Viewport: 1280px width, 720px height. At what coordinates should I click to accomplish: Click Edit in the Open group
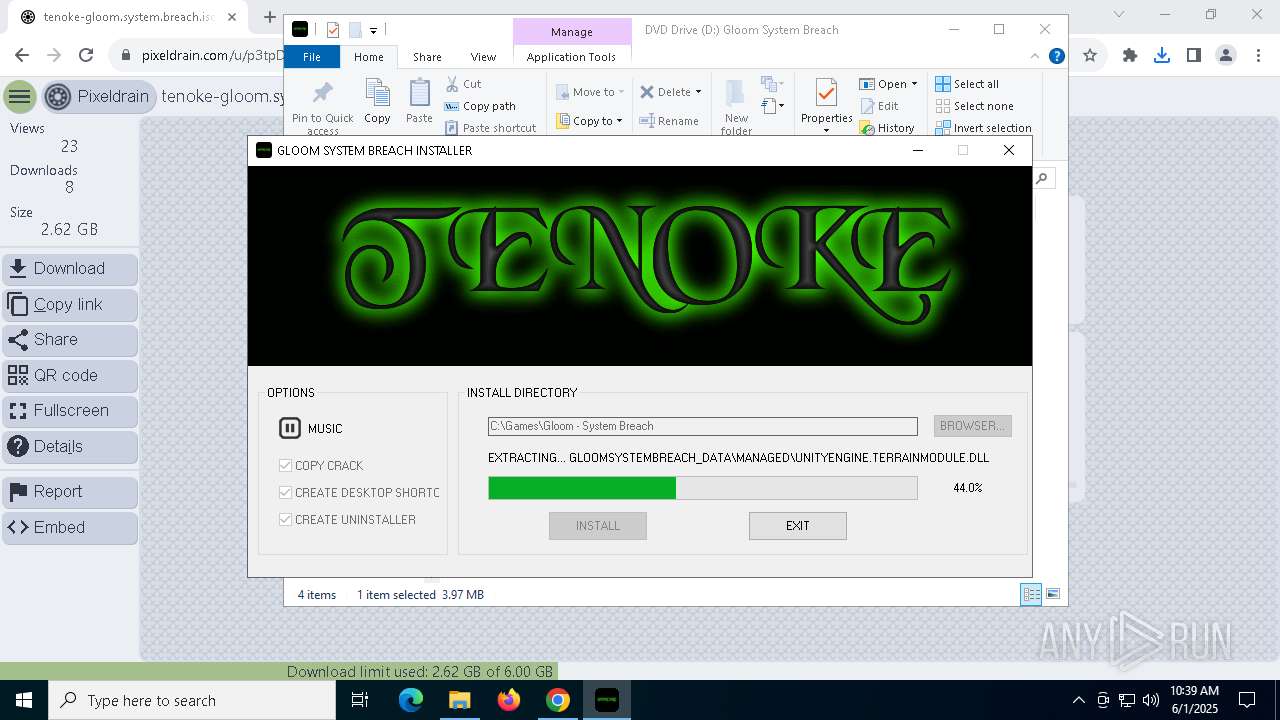[x=879, y=106]
